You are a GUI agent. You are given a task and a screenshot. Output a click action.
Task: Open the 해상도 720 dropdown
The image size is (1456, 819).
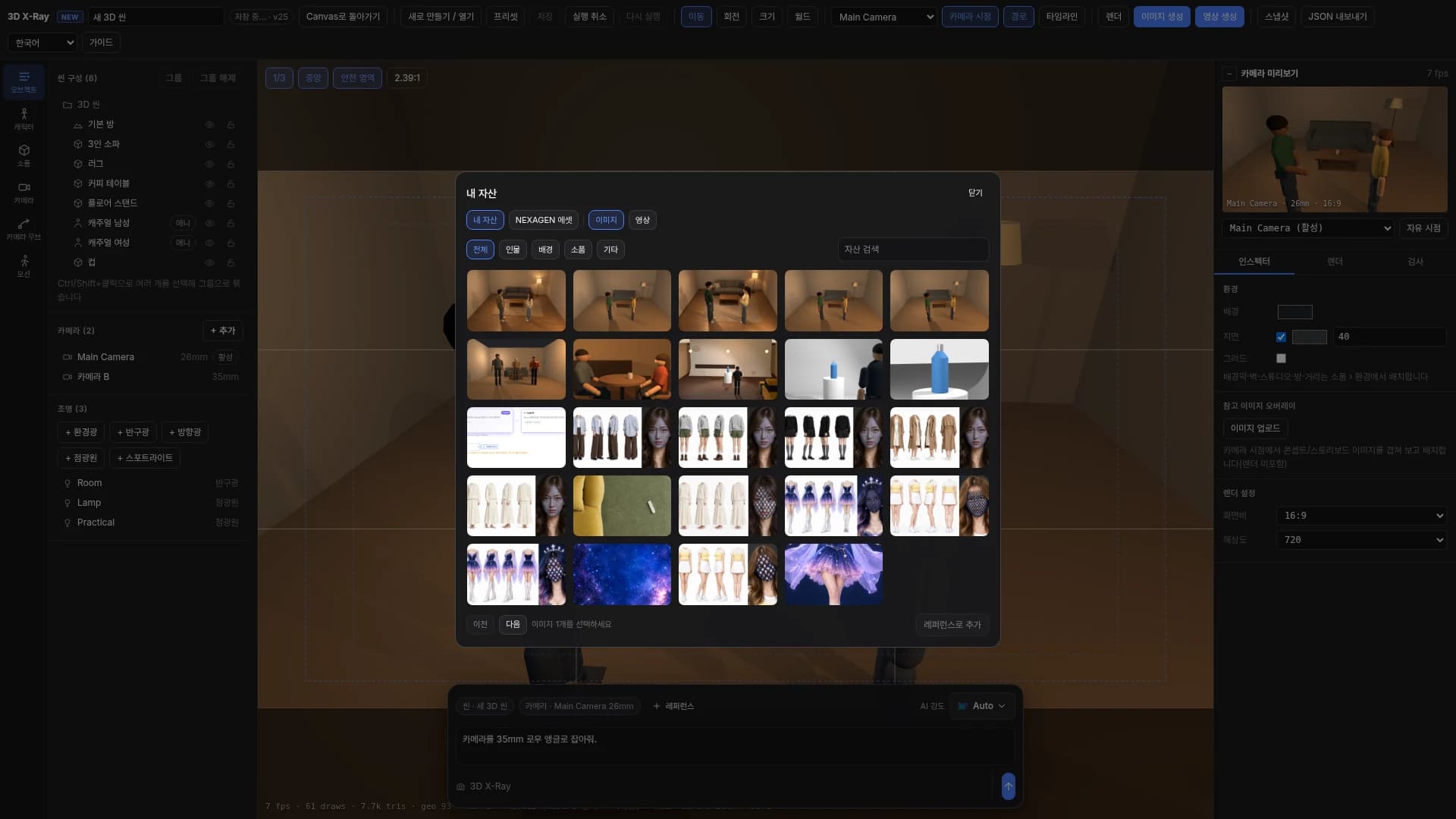(1361, 540)
